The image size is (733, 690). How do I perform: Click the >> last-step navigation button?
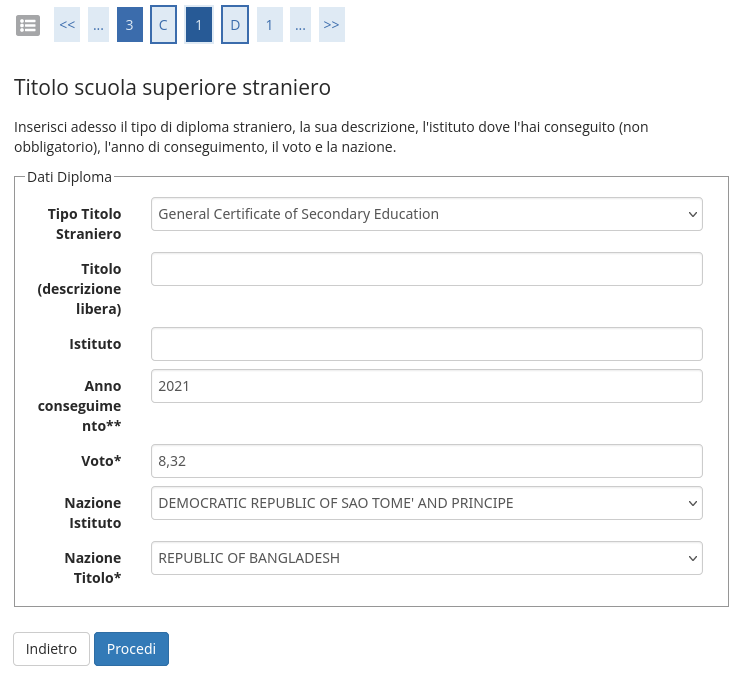[x=332, y=25]
